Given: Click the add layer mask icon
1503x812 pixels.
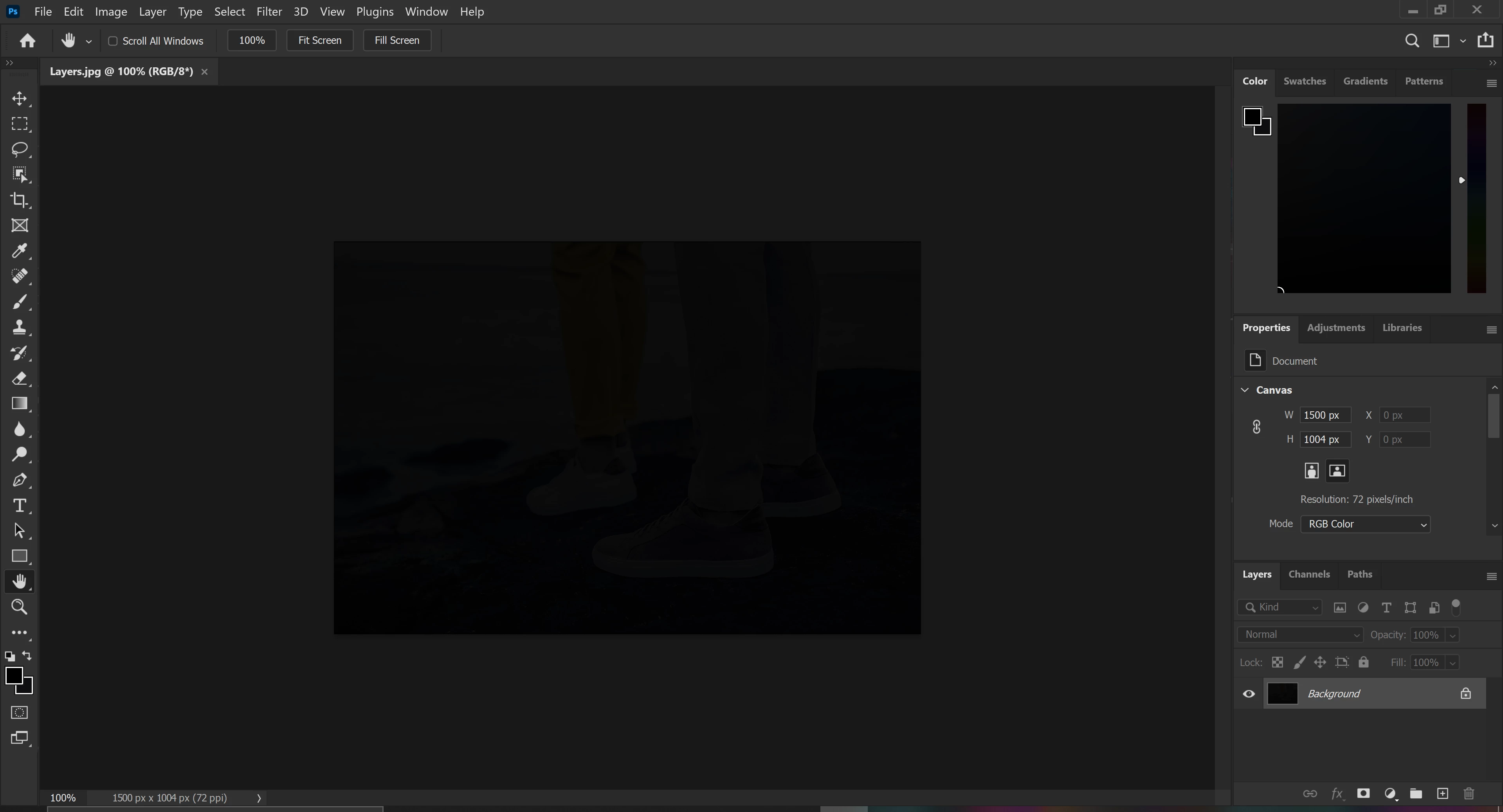Looking at the screenshot, I should click(x=1363, y=793).
